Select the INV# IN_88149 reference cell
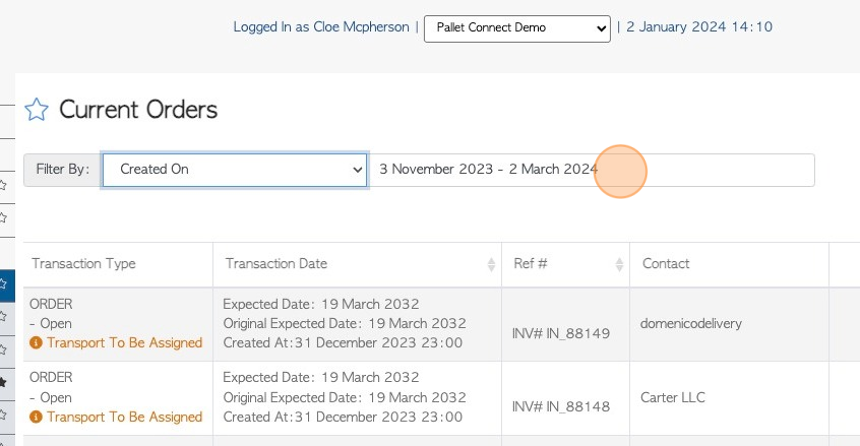 pyautogui.click(x=560, y=333)
